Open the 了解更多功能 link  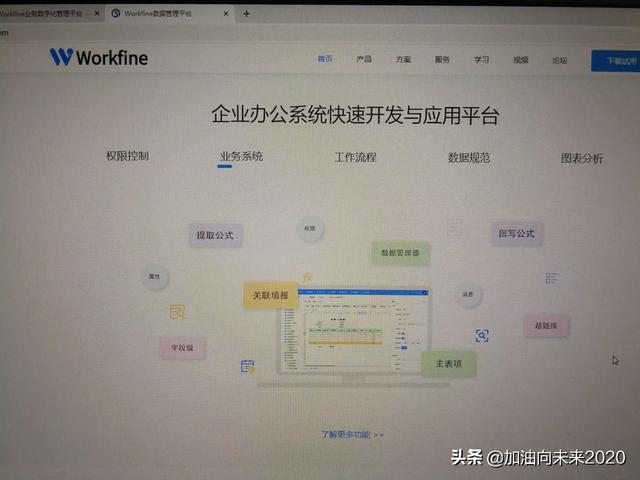click(x=353, y=434)
